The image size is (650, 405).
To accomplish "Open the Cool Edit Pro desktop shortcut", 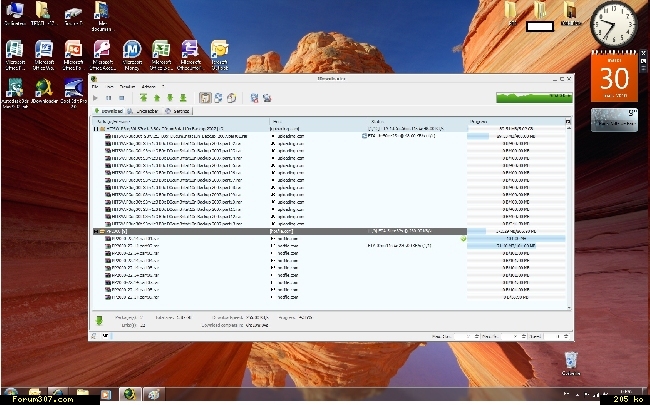I will pyautogui.click(x=73, y=93).
